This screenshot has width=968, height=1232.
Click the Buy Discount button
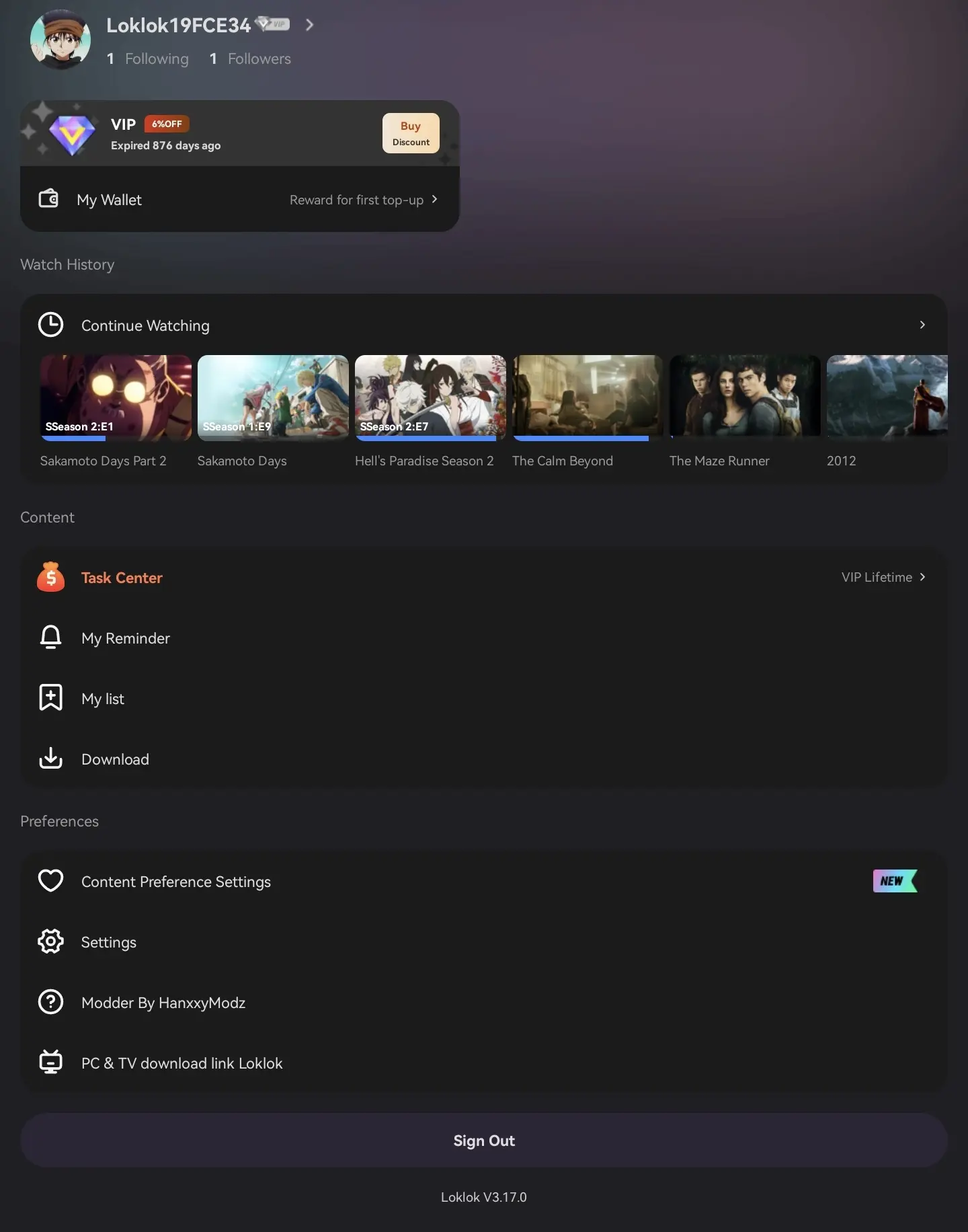411,133
